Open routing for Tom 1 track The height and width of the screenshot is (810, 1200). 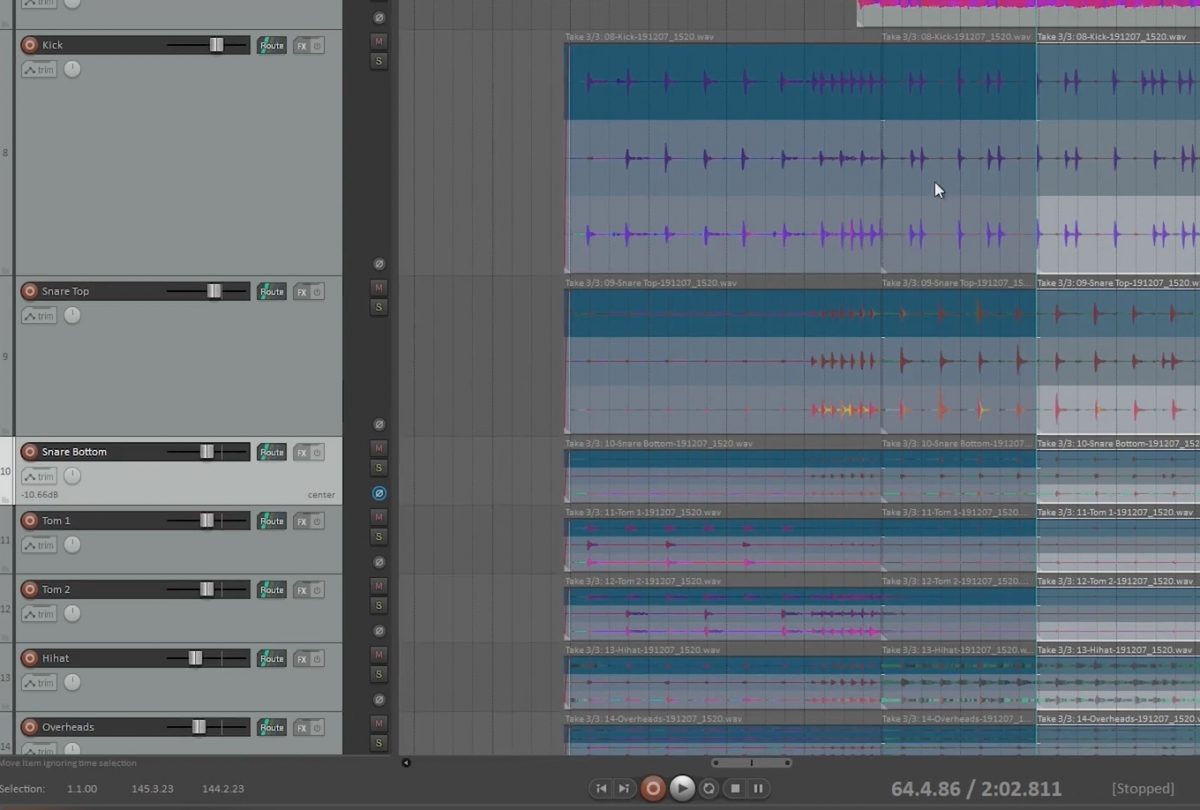click(x=271, y=521)
